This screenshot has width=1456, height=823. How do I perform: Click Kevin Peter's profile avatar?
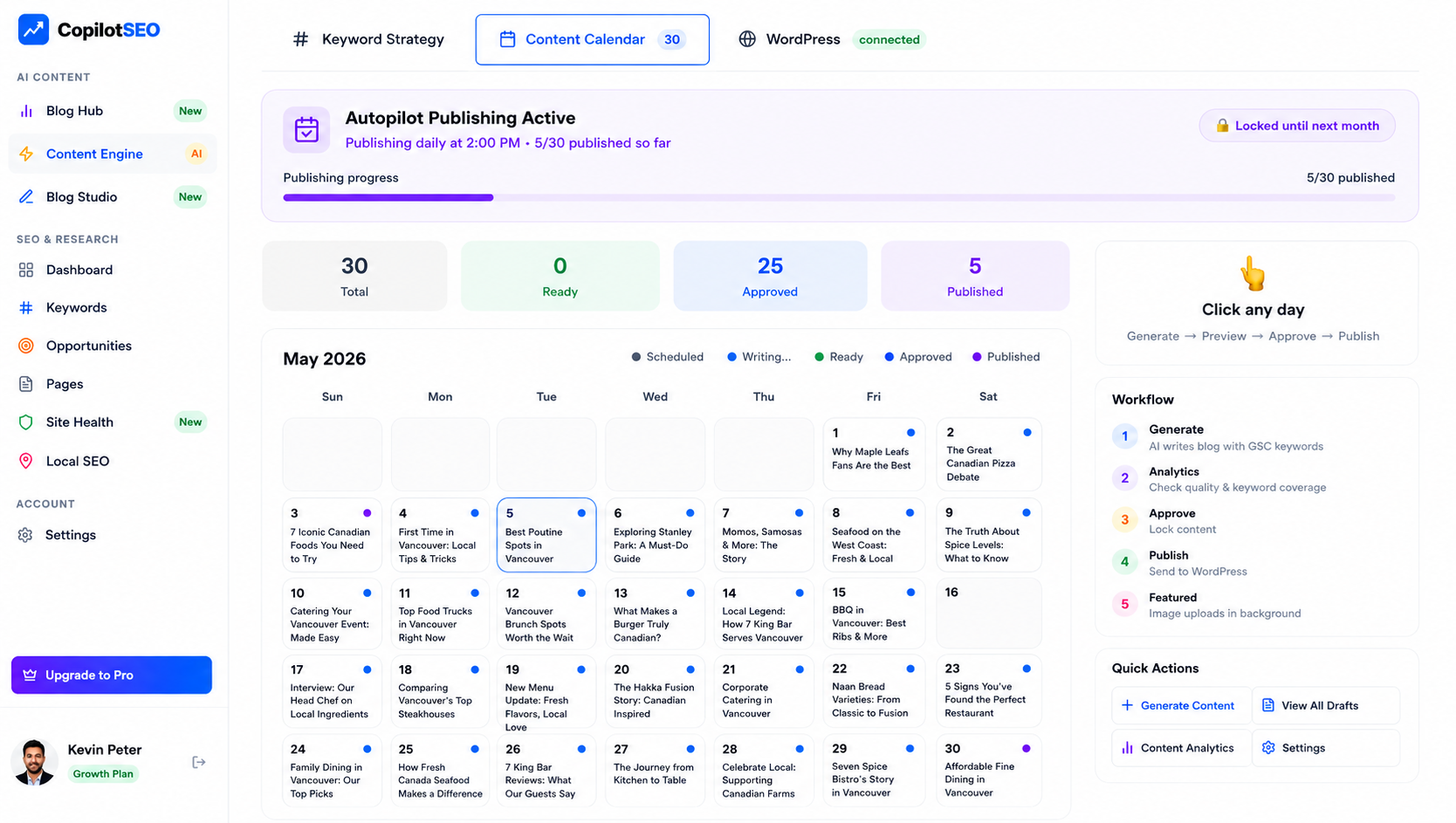pos(34,762)
